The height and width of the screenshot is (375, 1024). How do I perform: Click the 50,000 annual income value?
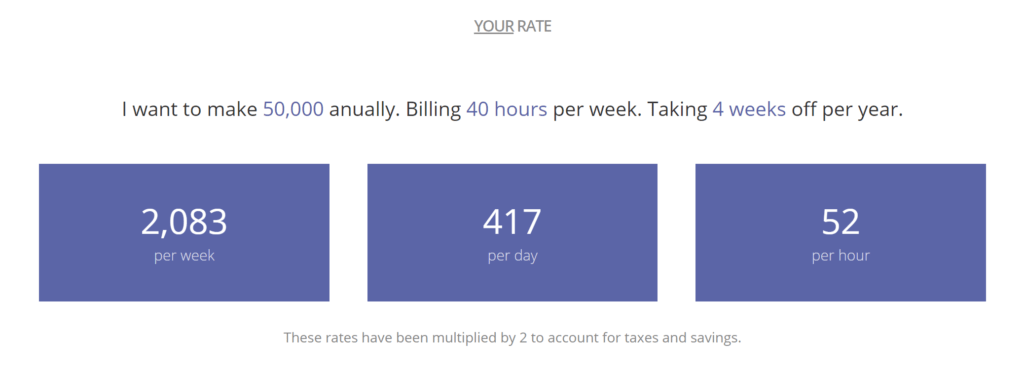293,110
